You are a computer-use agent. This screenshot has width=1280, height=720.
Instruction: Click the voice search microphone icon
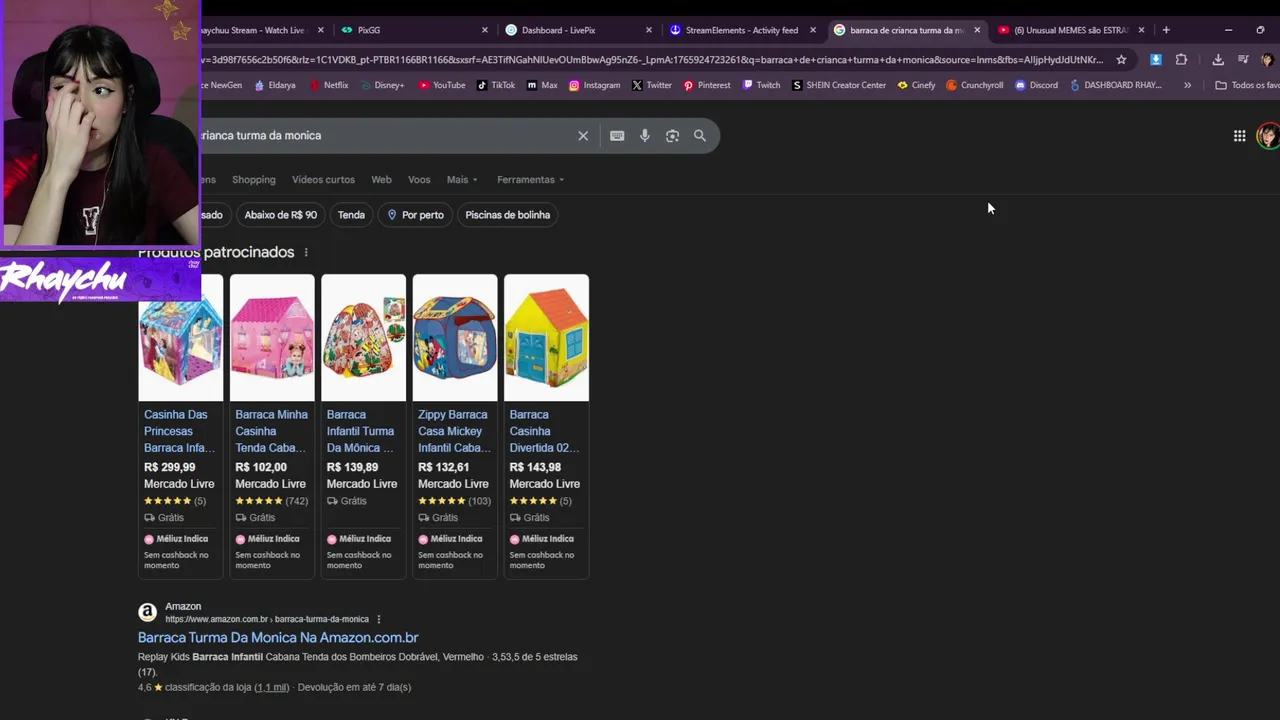pyautogui.click(x=645, y=136)
